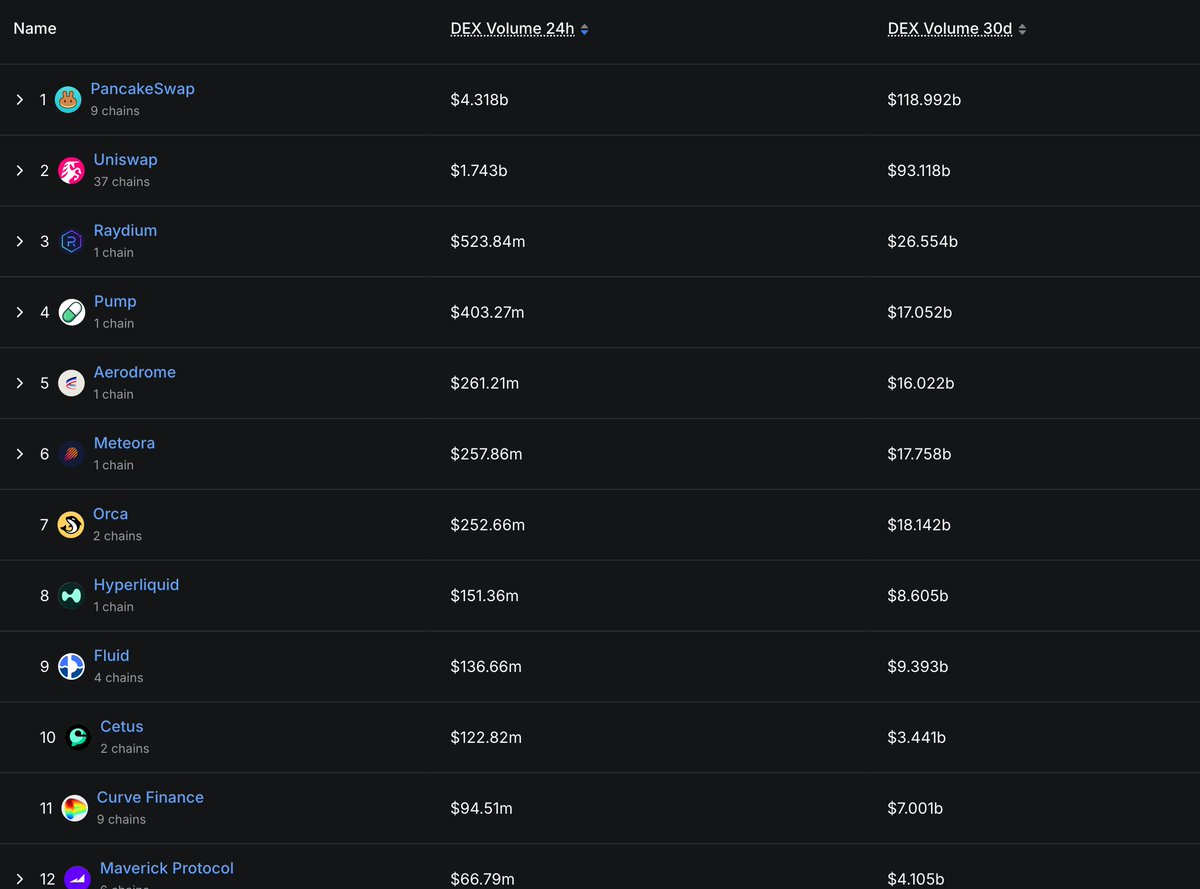This screenshot has width=1200, height=889.
Task: Click the $7.001b 30d volume cell
Action: pyautogui.click(x=915, y=809)
